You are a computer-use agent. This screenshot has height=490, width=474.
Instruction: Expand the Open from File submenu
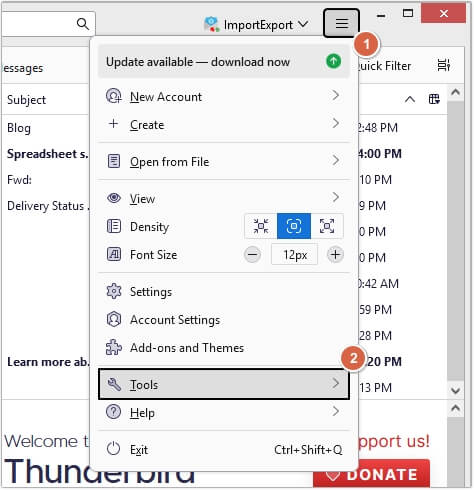(x=224, y=162)
